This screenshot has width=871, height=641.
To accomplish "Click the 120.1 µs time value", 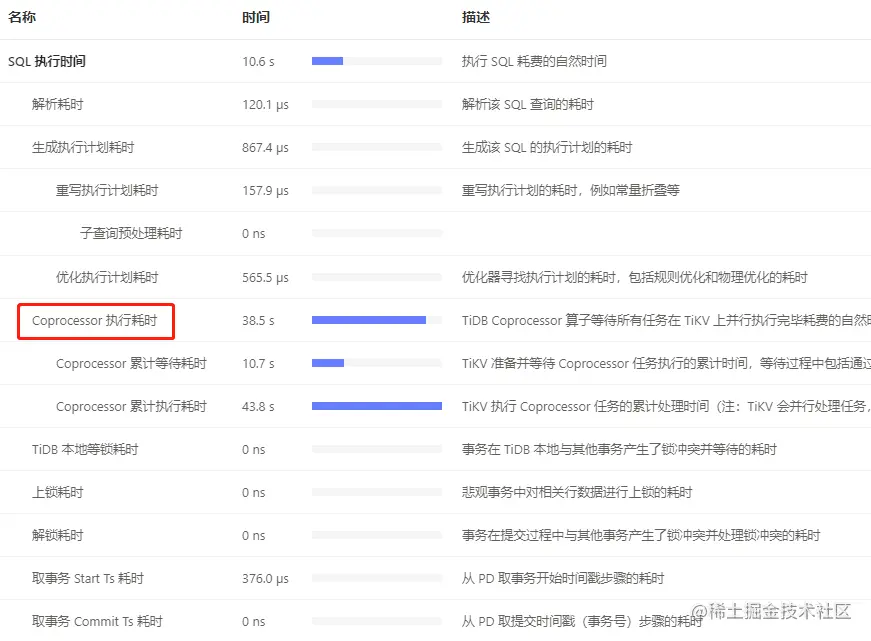I will coord(266,104).
